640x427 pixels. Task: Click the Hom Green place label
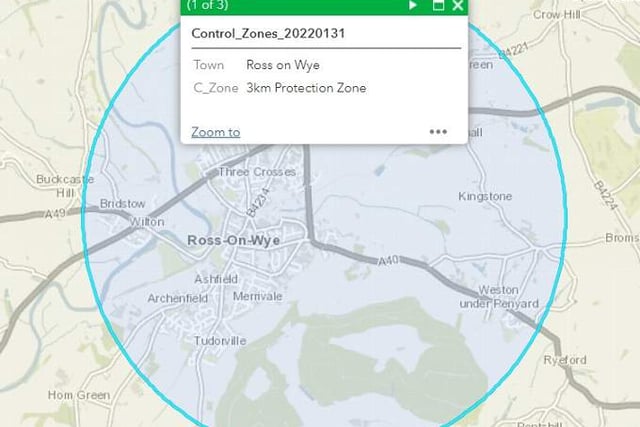tap(79, 395)
